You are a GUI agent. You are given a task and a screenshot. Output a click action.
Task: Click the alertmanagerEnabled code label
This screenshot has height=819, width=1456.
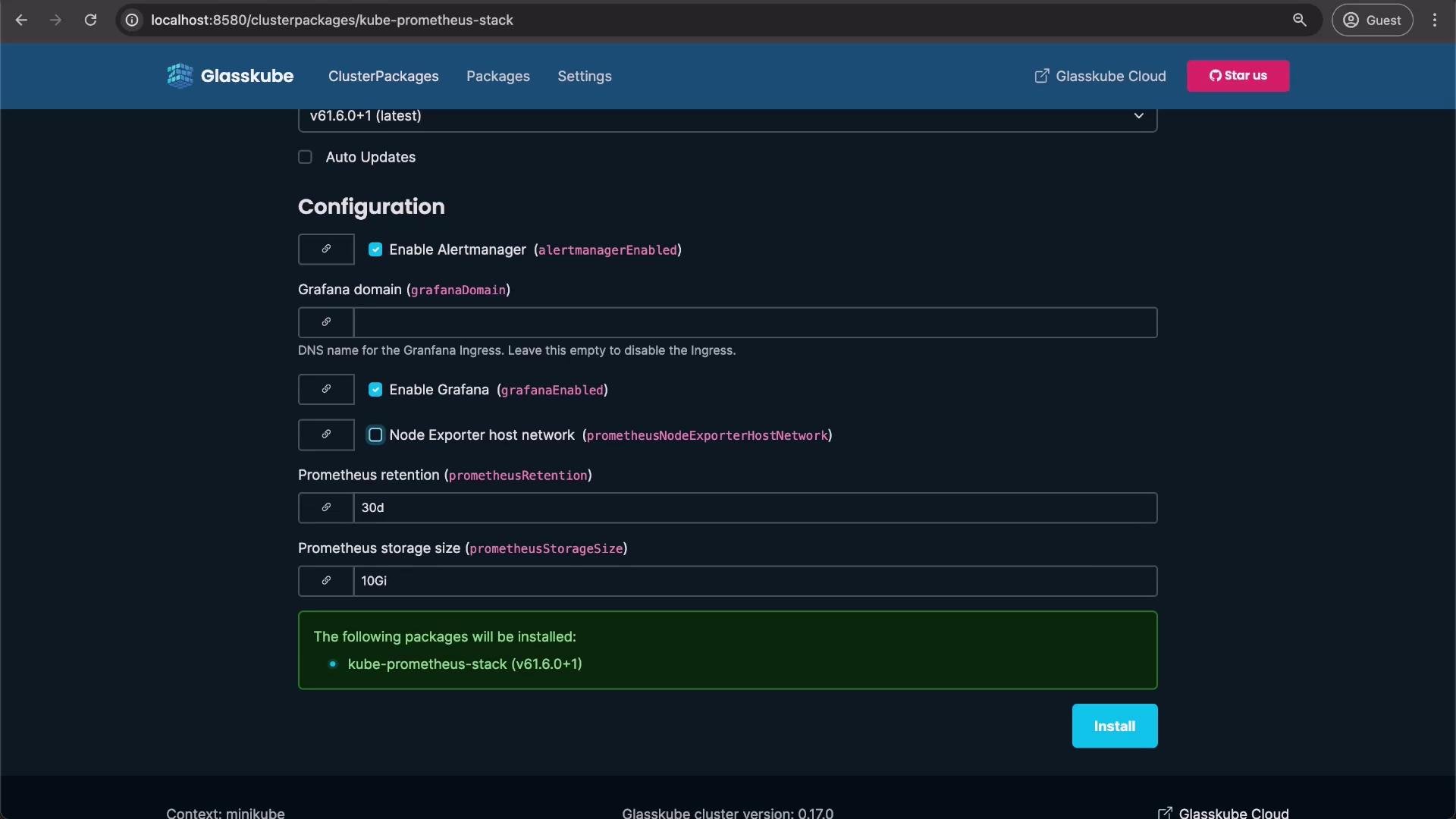(607, 250)
